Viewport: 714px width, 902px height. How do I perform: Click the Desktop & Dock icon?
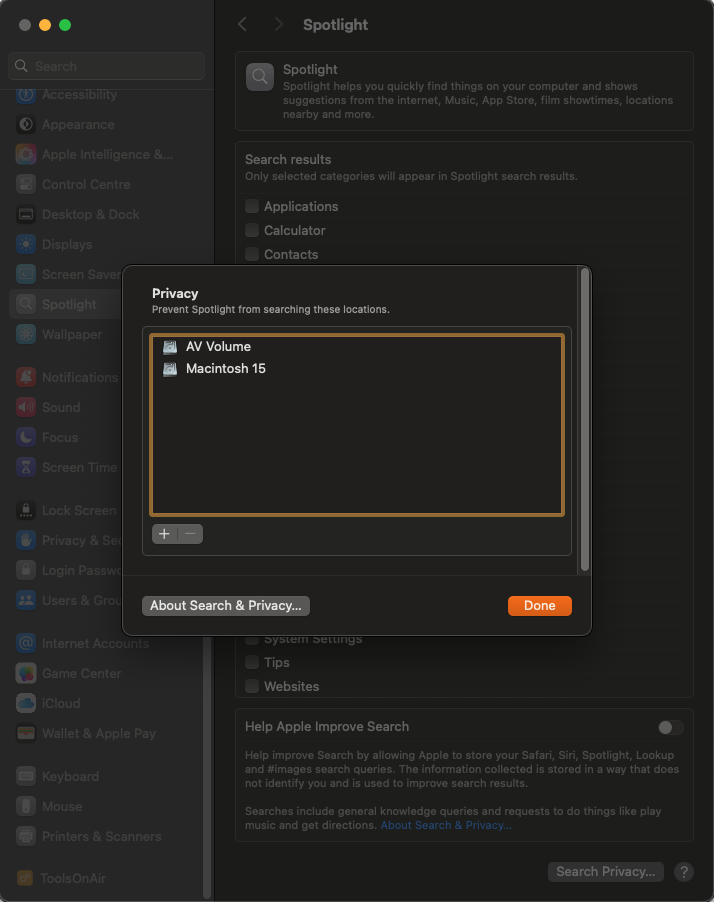click(26, 214)
